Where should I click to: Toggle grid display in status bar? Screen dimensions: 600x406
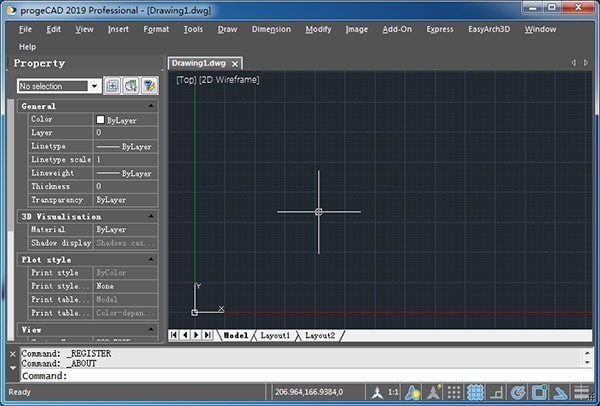(x=475, y=392)
